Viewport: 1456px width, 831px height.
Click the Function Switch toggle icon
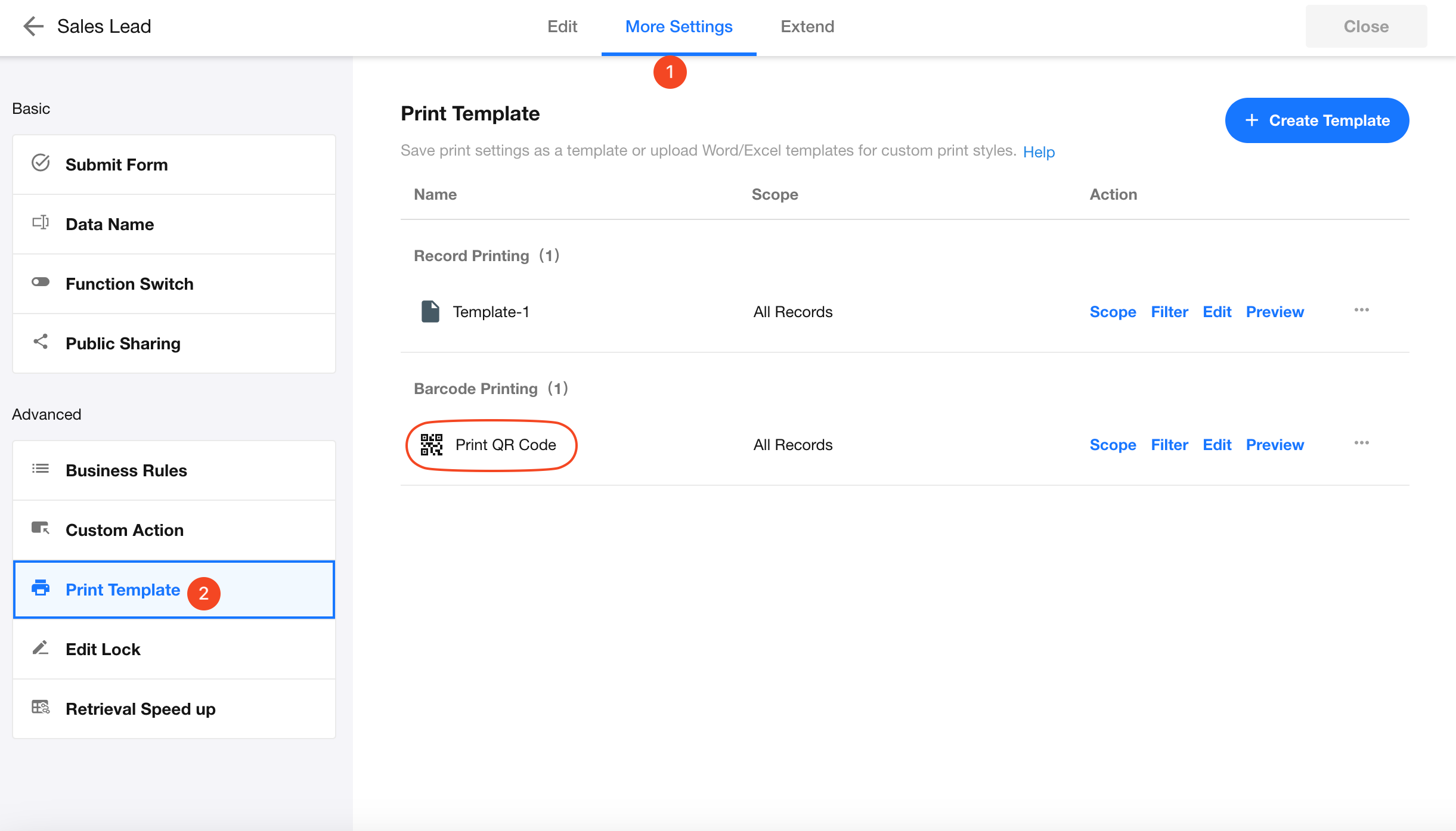(41, 283)
